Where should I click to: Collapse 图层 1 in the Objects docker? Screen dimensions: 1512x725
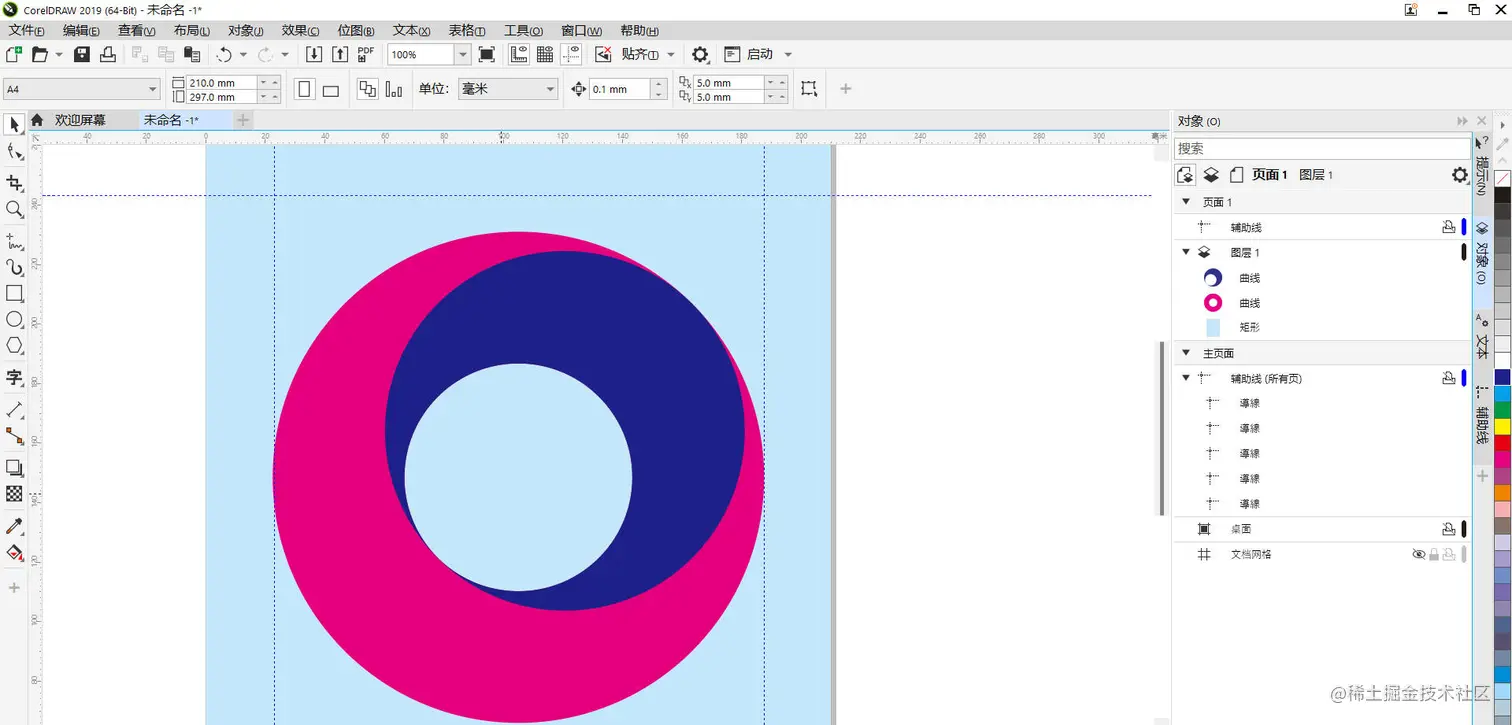tap(1185, 252)
